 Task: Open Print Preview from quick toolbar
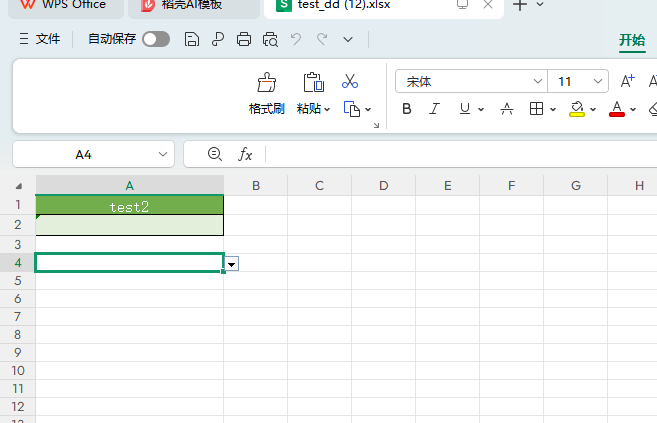click(270, 39)
